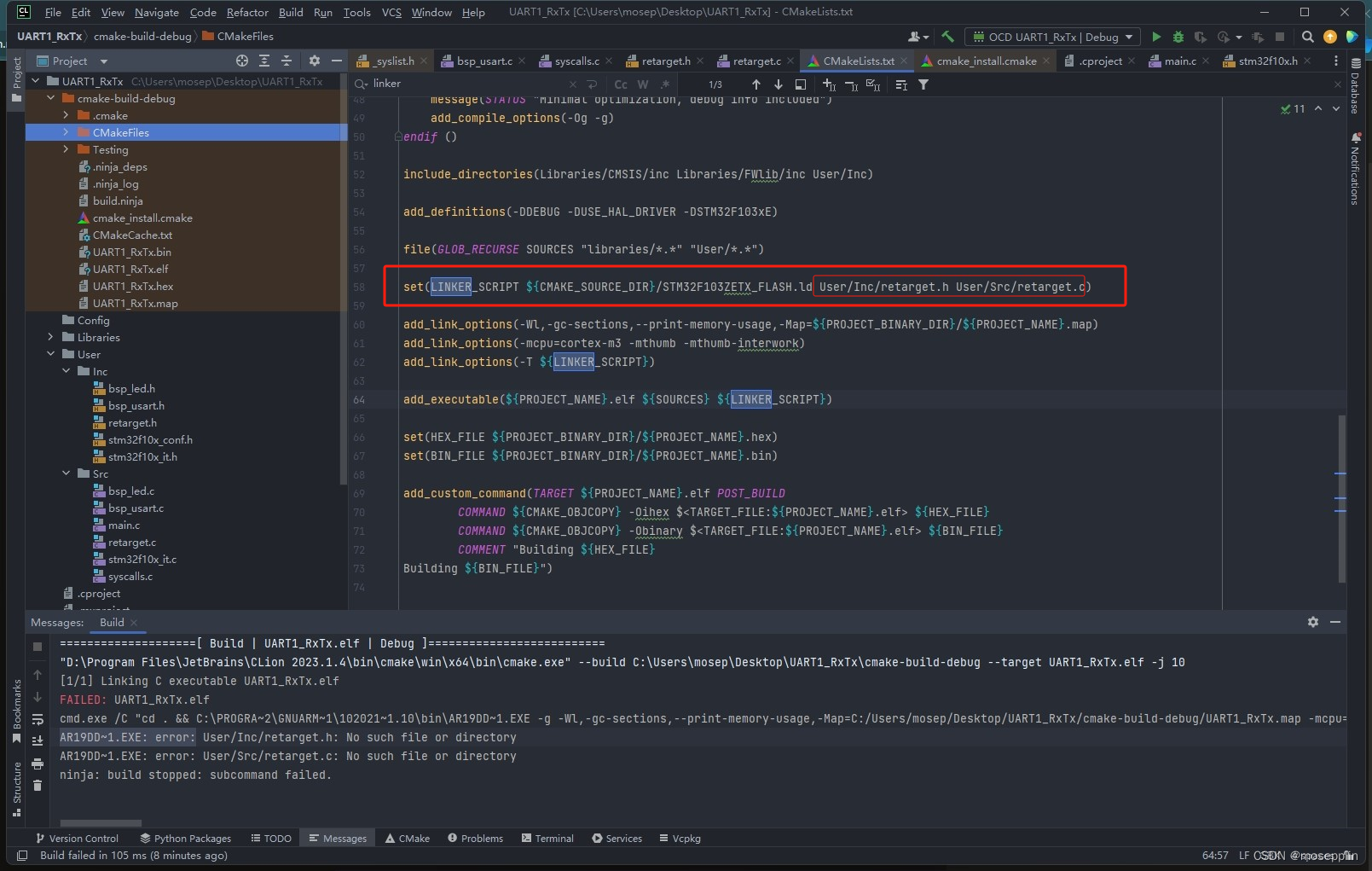Enable whole words only search option
This screenshot has height=871, width=1372.
coord(642,84)
